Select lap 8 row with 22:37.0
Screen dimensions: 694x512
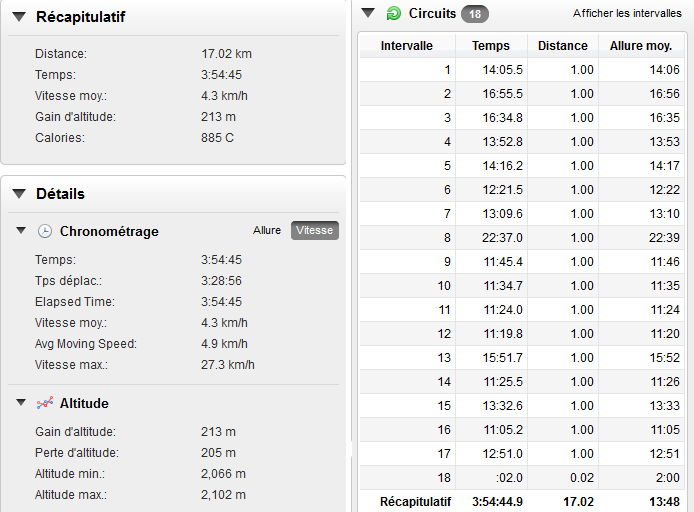click(x=522, y=238)
